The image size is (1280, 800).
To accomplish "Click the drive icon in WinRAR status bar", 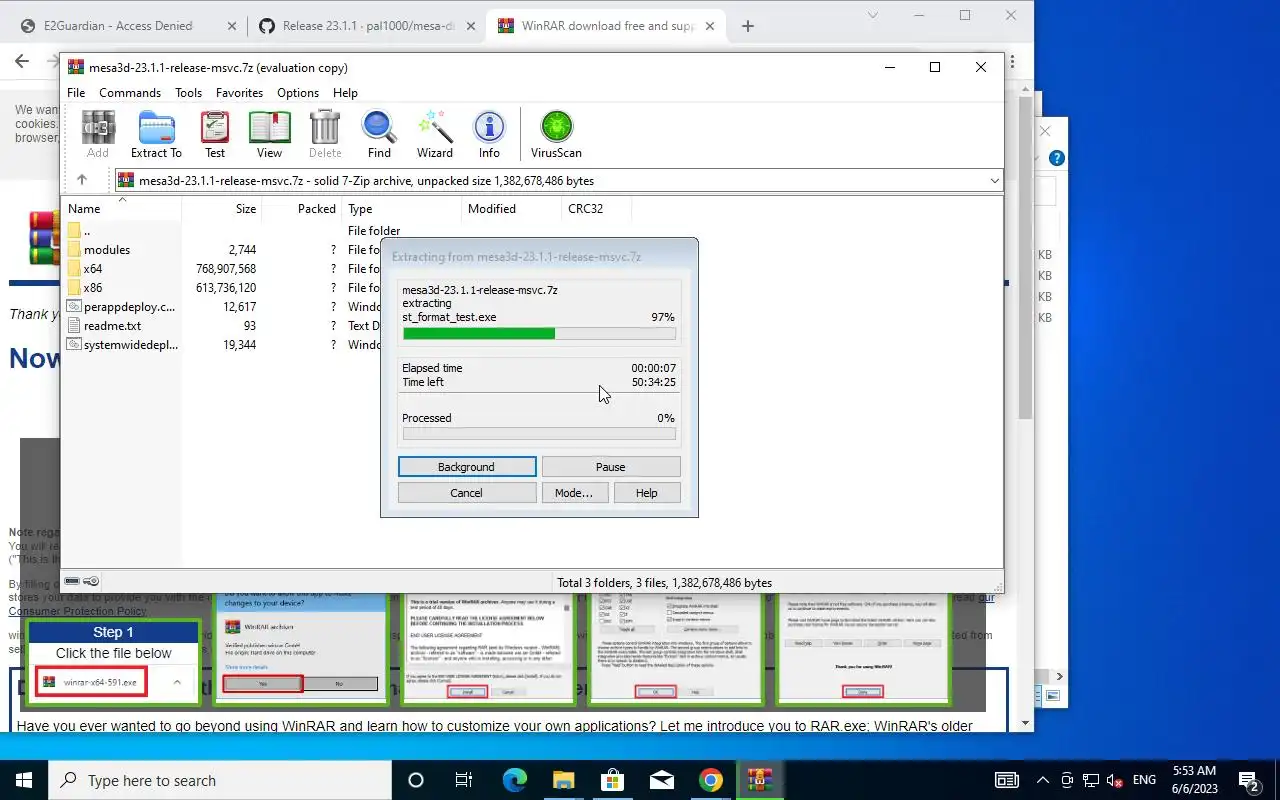I will click(72, 581).
